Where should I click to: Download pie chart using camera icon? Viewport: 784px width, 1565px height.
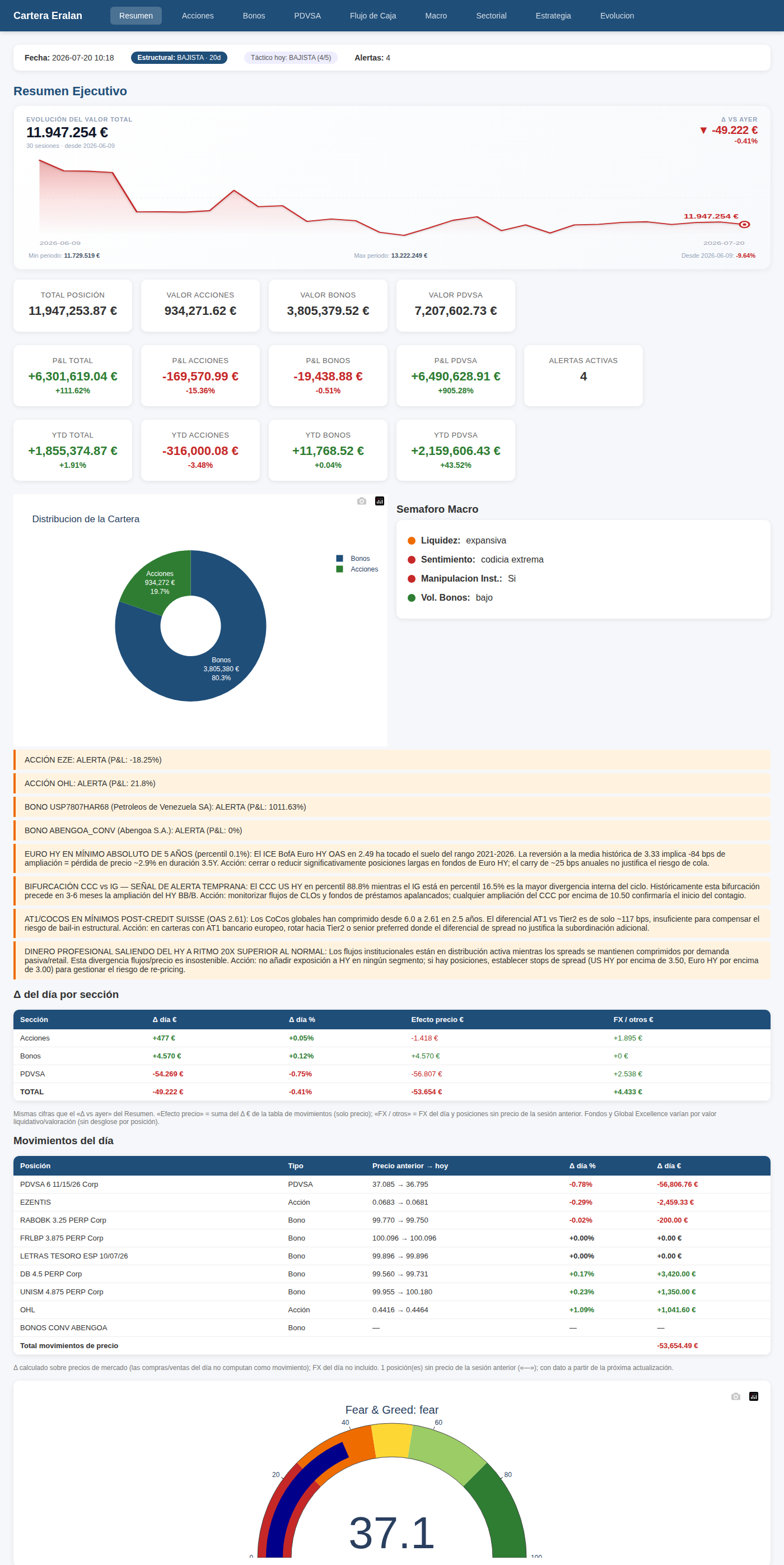[361, 500]
